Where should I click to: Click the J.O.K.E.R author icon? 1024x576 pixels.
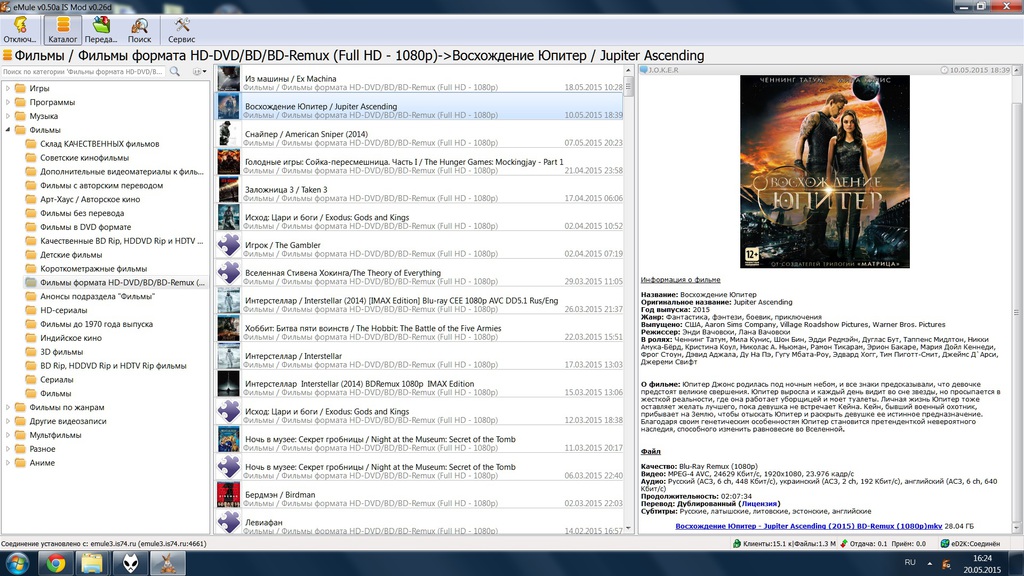click(644, 70)
